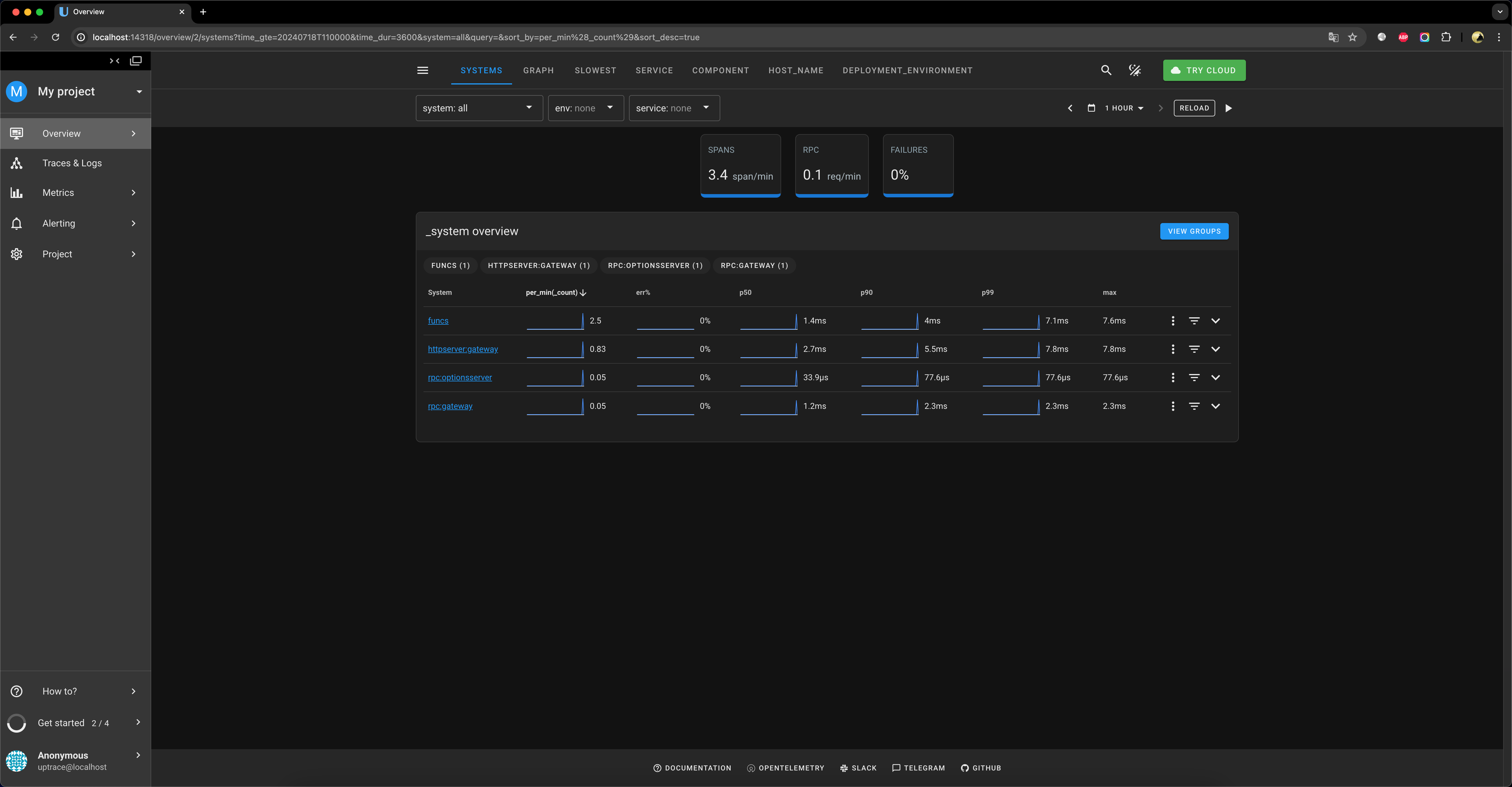Screen dimensions: 1512x787
Task: Open the Alerting bell sidebar item
Action: tap(59, 223)
